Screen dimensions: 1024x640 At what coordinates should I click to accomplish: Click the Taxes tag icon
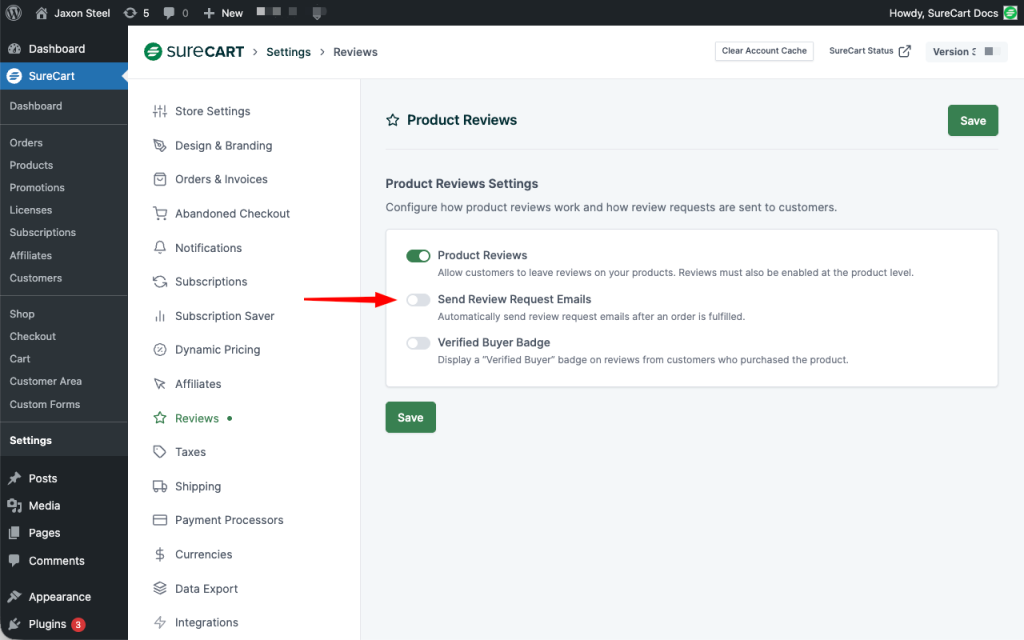click(159, 452)
